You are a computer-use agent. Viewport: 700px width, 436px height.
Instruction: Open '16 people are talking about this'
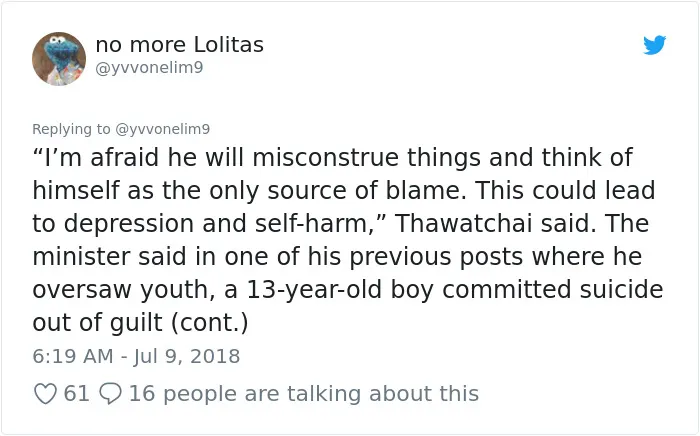[304, 394]
